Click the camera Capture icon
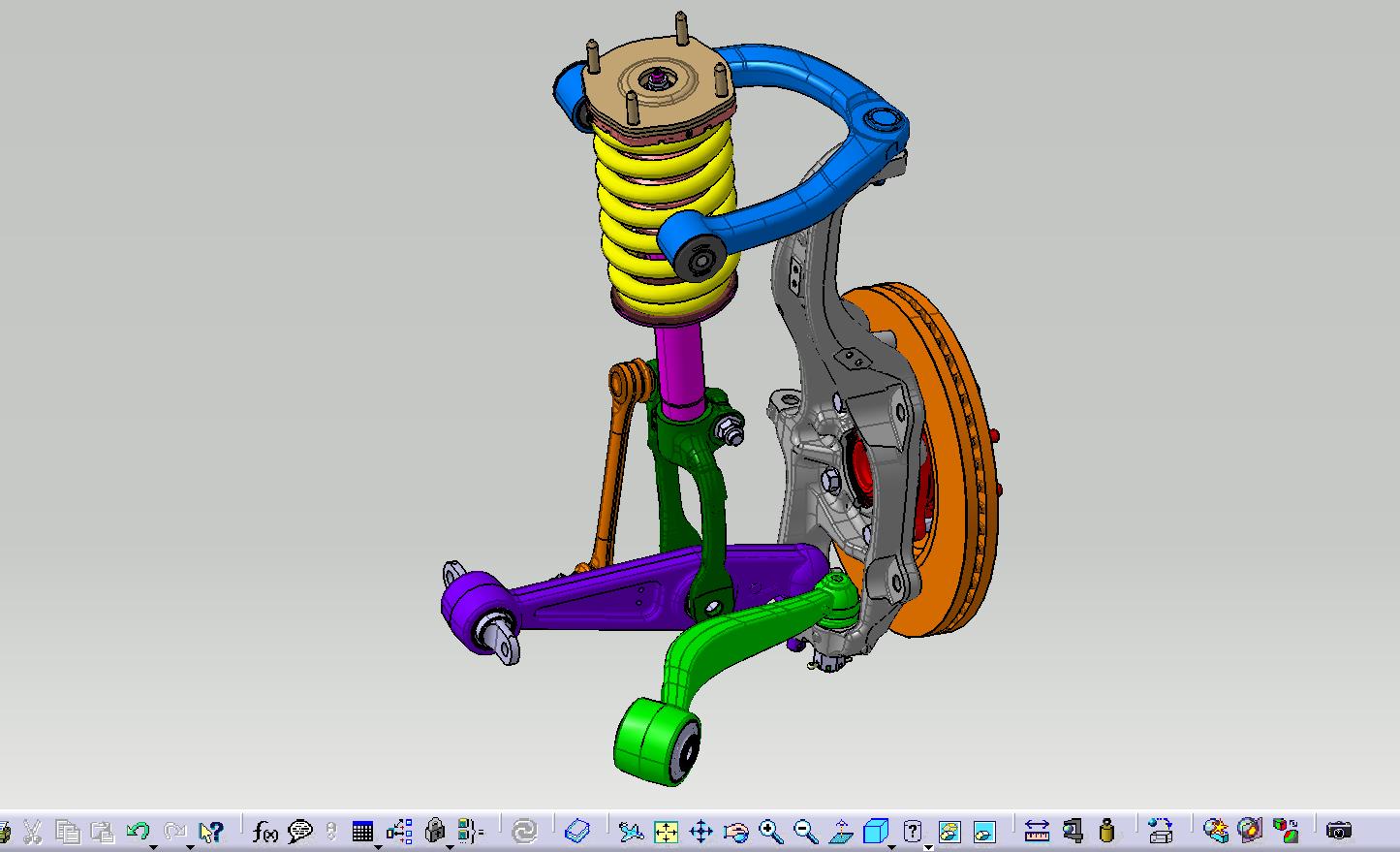The image size is (1400, 852). (x=1339, y=831)
